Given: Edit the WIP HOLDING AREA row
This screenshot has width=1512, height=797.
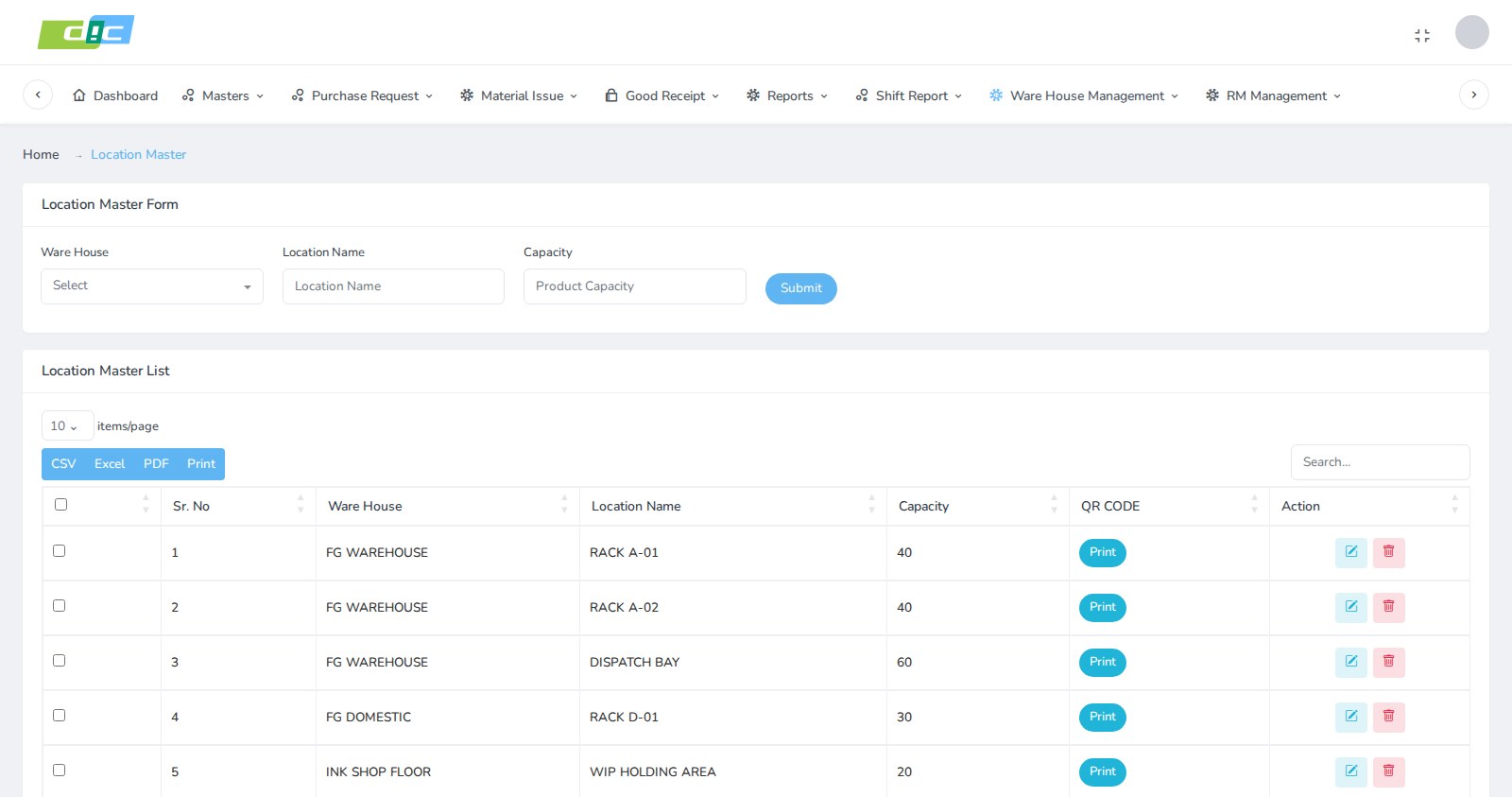Looking at the screenshot, I should [1351, 771].
